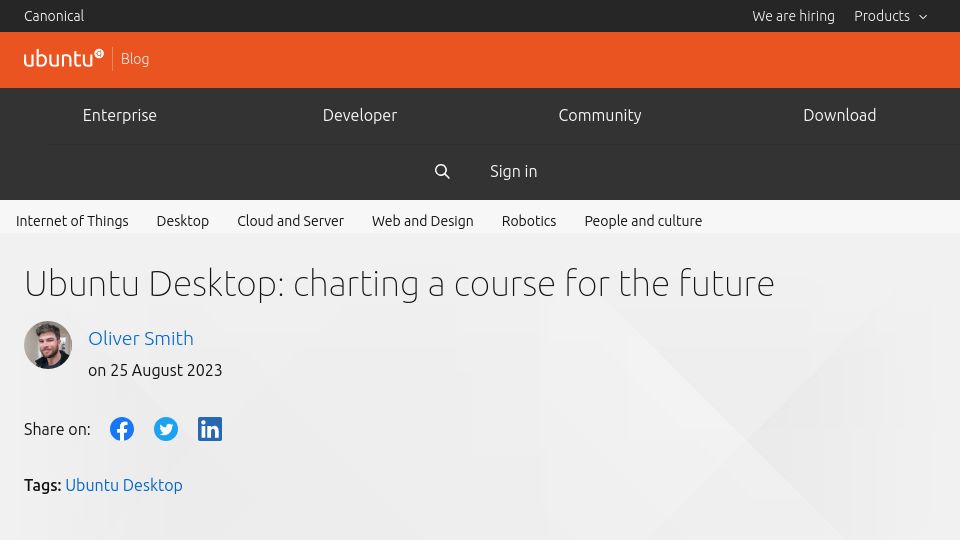Click the date text 25 August 2023

point(166,370)
